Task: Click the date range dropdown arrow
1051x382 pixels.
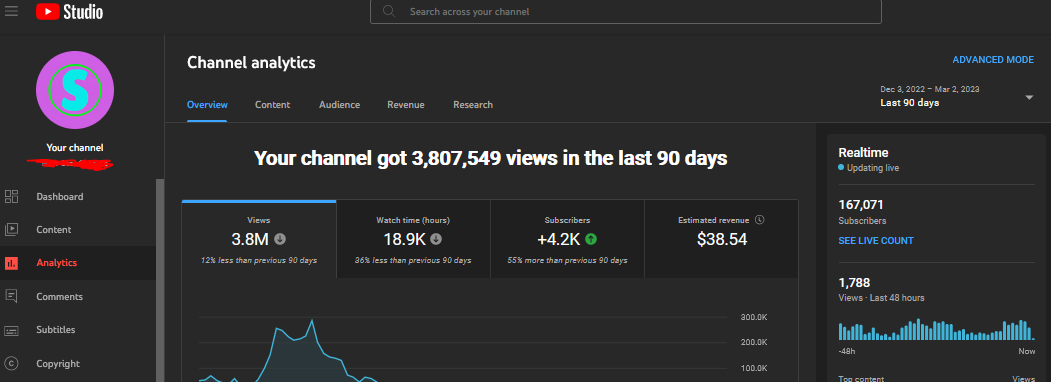Action: 1029,97
